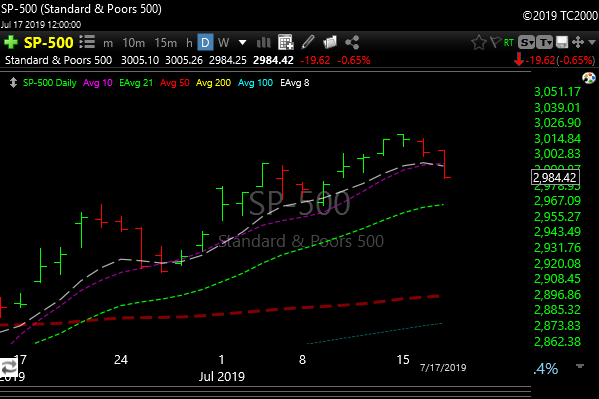
Task: Select the pencil drawing tools icon
Action: pyautogui.click(x=308, y=42)
